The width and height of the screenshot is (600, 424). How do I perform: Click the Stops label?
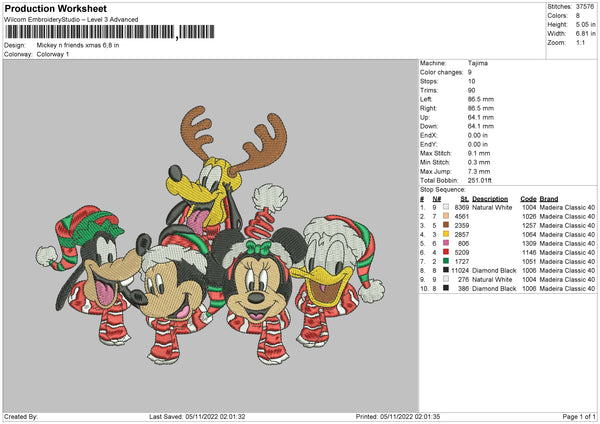click(429, 82)
